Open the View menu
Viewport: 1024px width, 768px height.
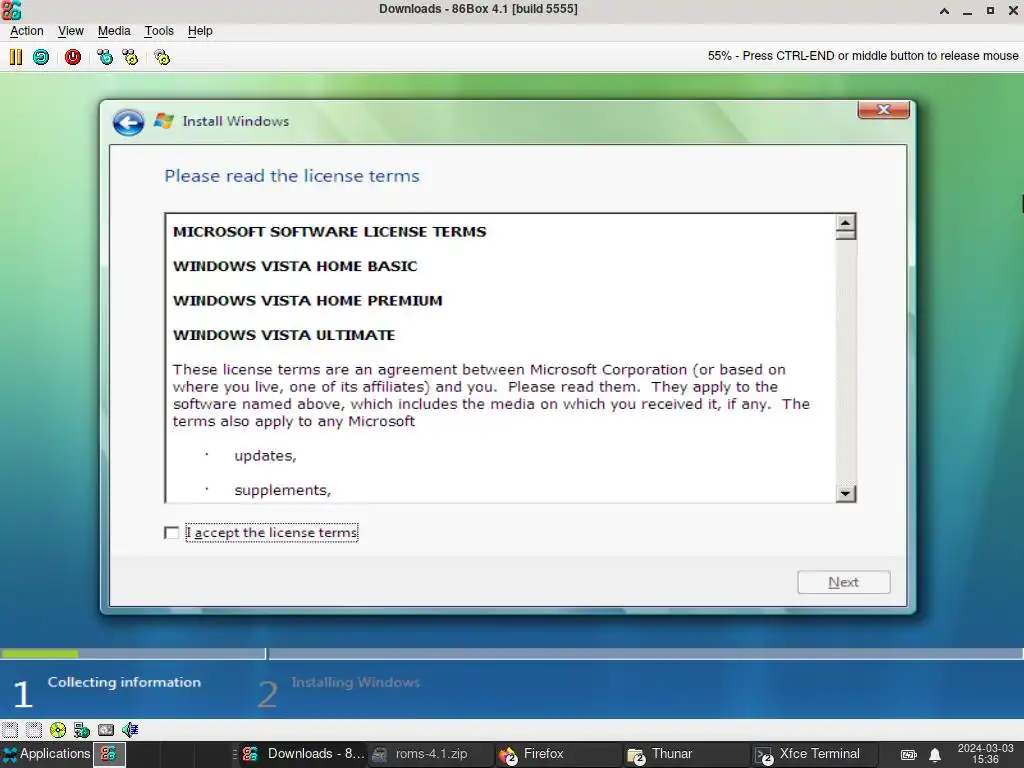pyautogui.click(x=71, y=31)
